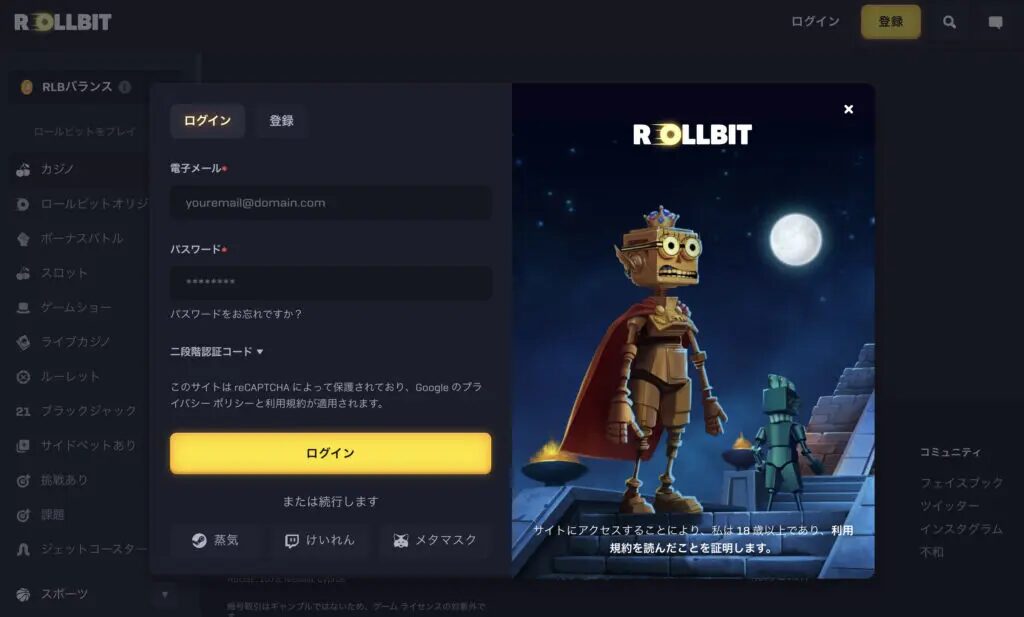This screenshot has height=617, width=1024.
Task: Focus the パスワード input field
Action: click(x=330, y=283)
